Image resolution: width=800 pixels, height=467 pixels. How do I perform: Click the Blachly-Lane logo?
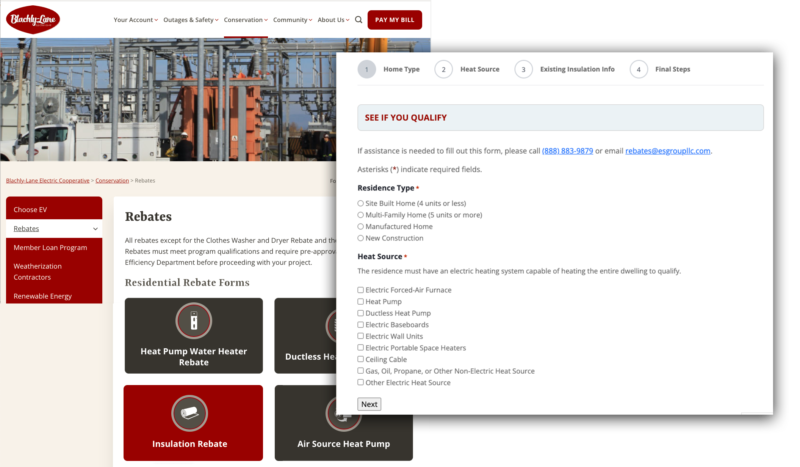(33, 19)
